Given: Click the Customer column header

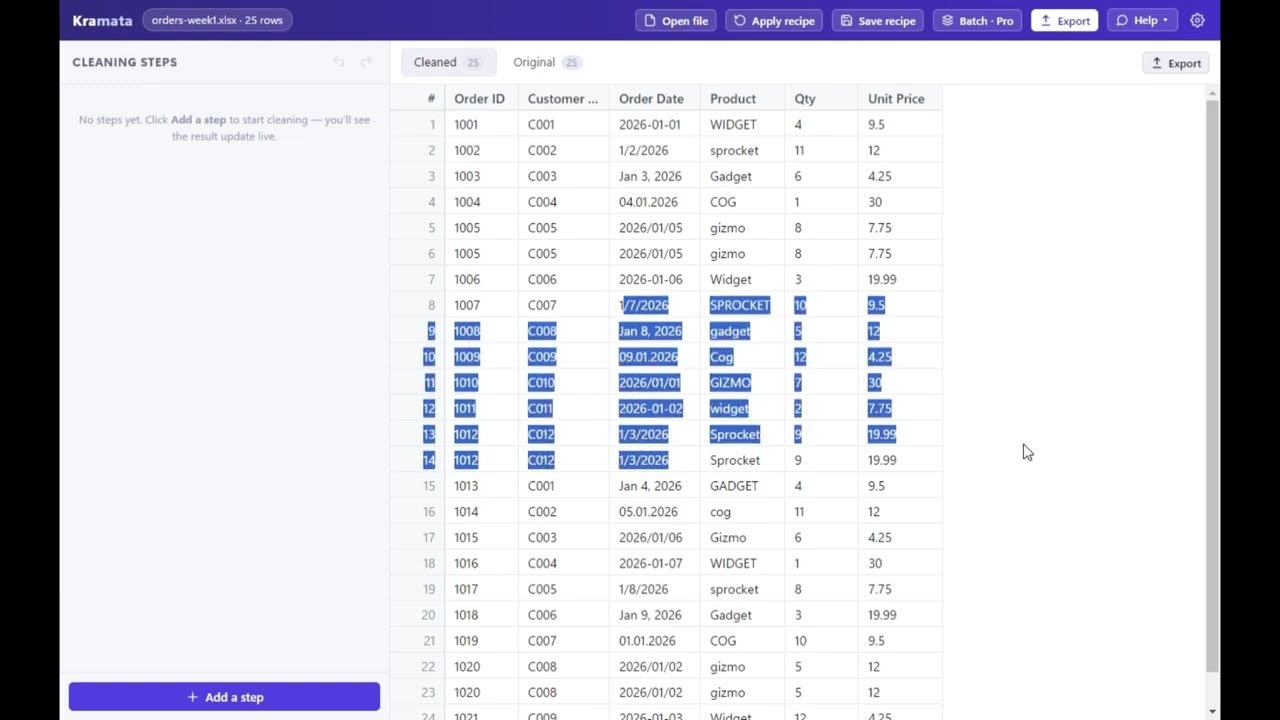Looking at the screenshot, I should pyautogui.click(x=563, y=98).
